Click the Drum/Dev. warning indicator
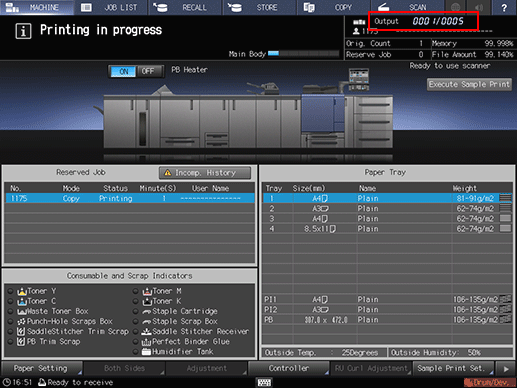Image resolution: width=517 pixels, height=388 pixels. point(489,382)
